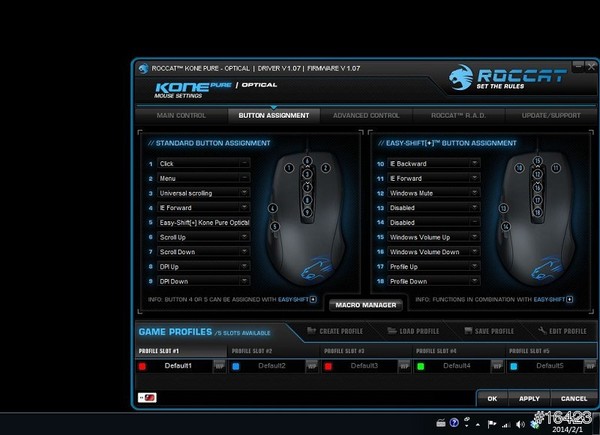Click the Action Center flag tray icon
600x435 pixels.
(x=492, y=424)
